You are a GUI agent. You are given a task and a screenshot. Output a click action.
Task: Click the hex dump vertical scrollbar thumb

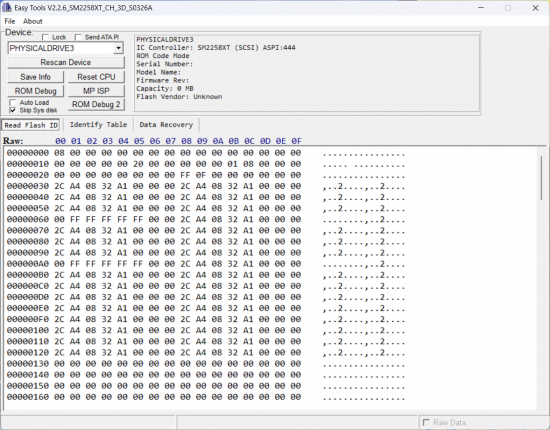(x=541, y=177)
